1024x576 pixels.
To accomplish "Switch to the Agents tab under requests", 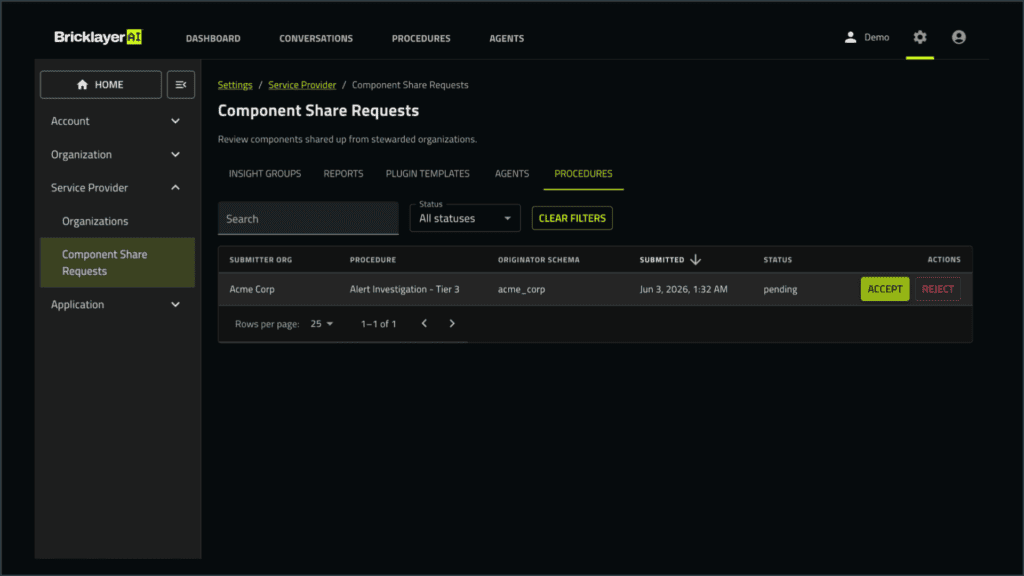I will (512, 174).
